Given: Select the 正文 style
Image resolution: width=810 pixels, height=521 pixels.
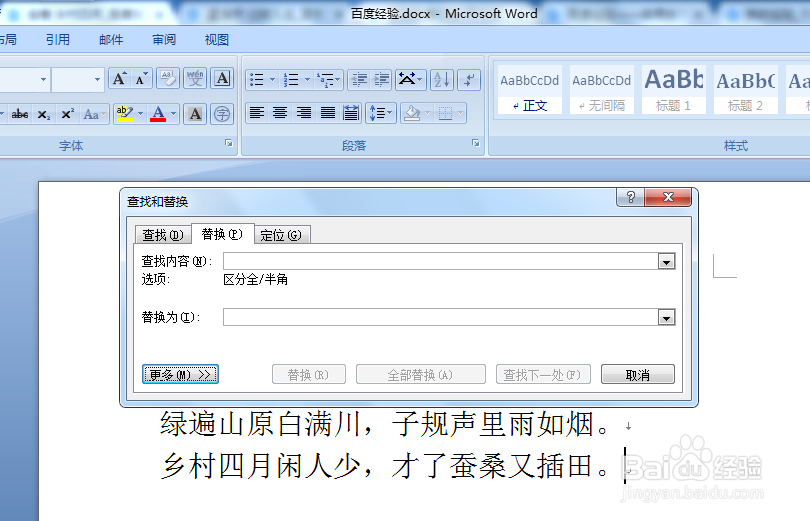Looking at the screenshot, I should (x=529, y=90).
